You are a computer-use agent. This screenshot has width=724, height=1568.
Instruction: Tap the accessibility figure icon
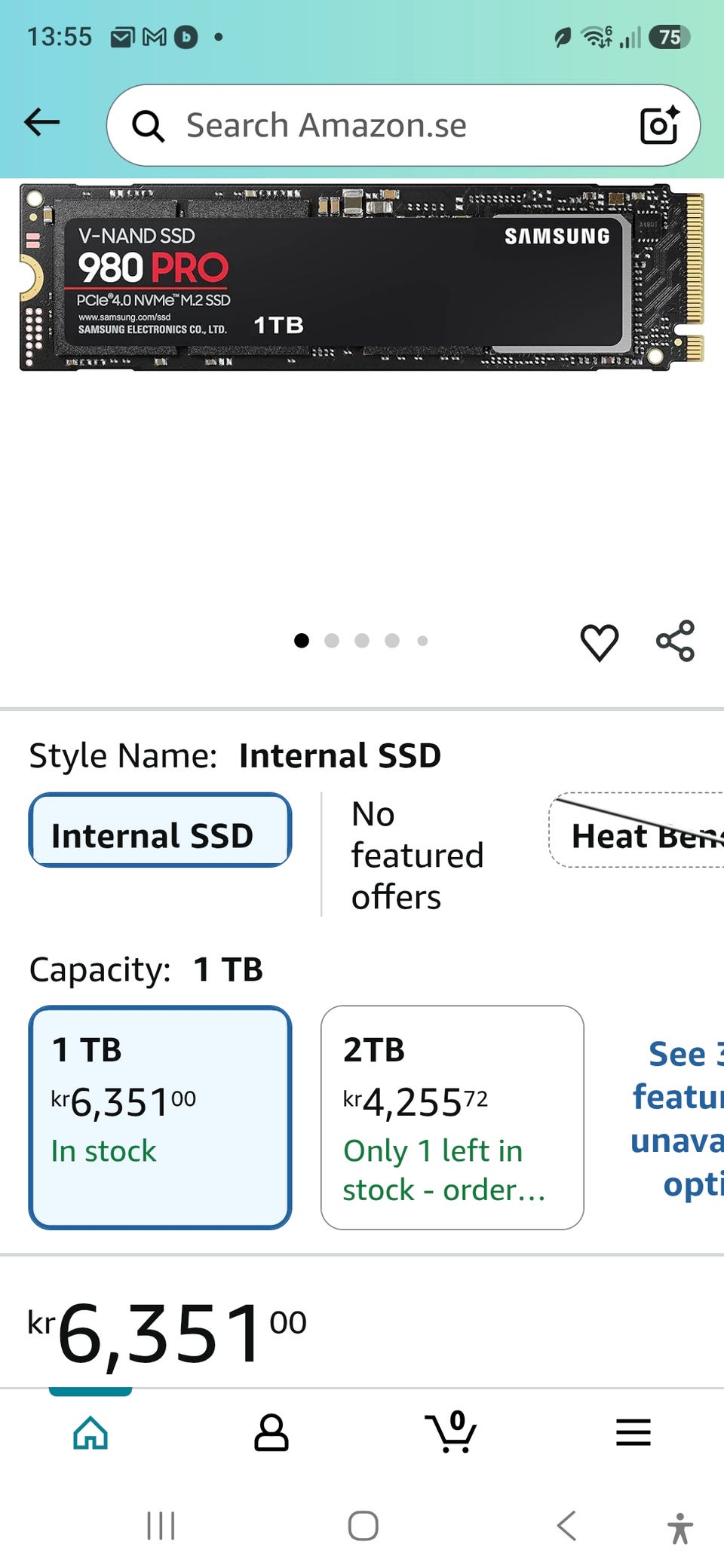[x=680, y=1528]
